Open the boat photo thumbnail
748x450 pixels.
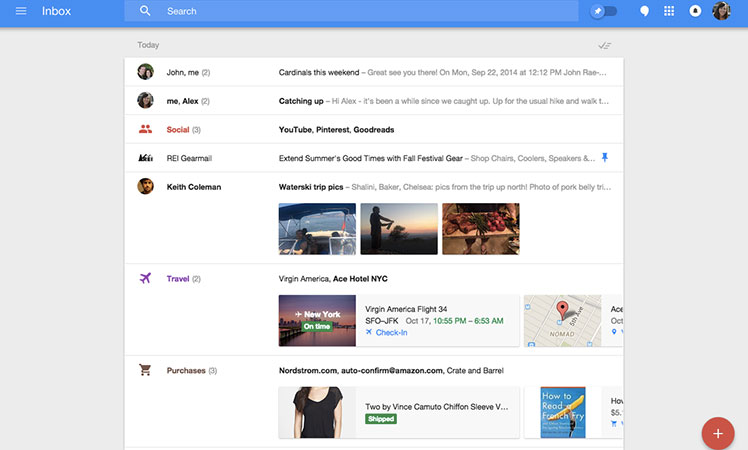[x=317, y=229]
